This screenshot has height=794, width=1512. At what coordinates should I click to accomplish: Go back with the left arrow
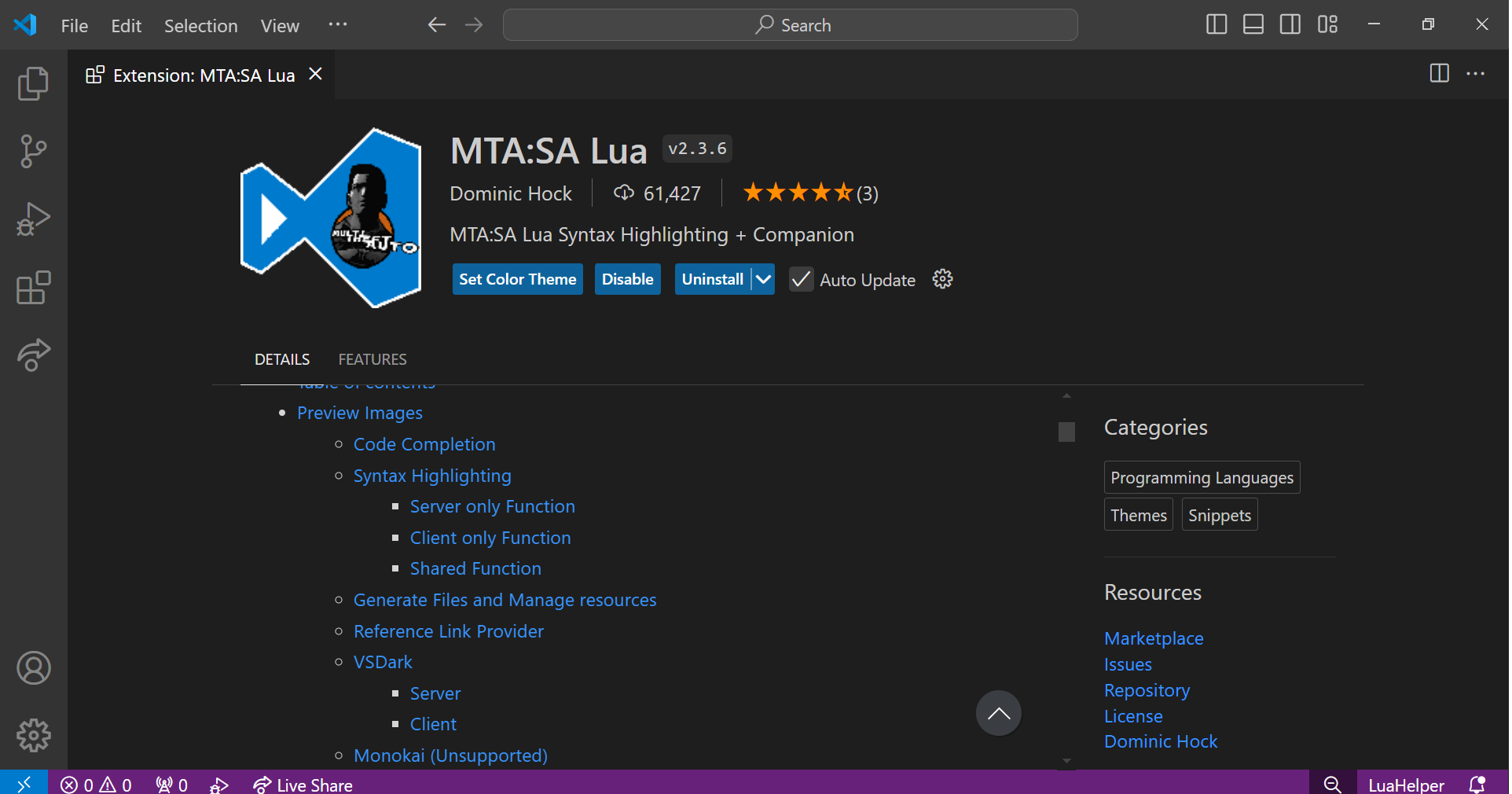click(437, 25)
